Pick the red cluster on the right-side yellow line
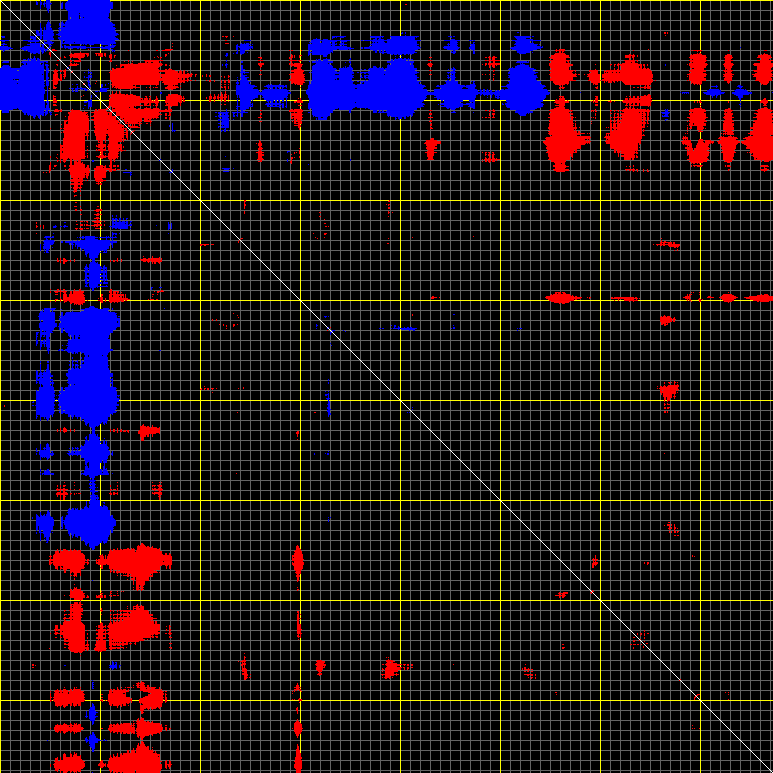Image resolution: width=773 pixels, height=773 pixels. click(562, 297)
